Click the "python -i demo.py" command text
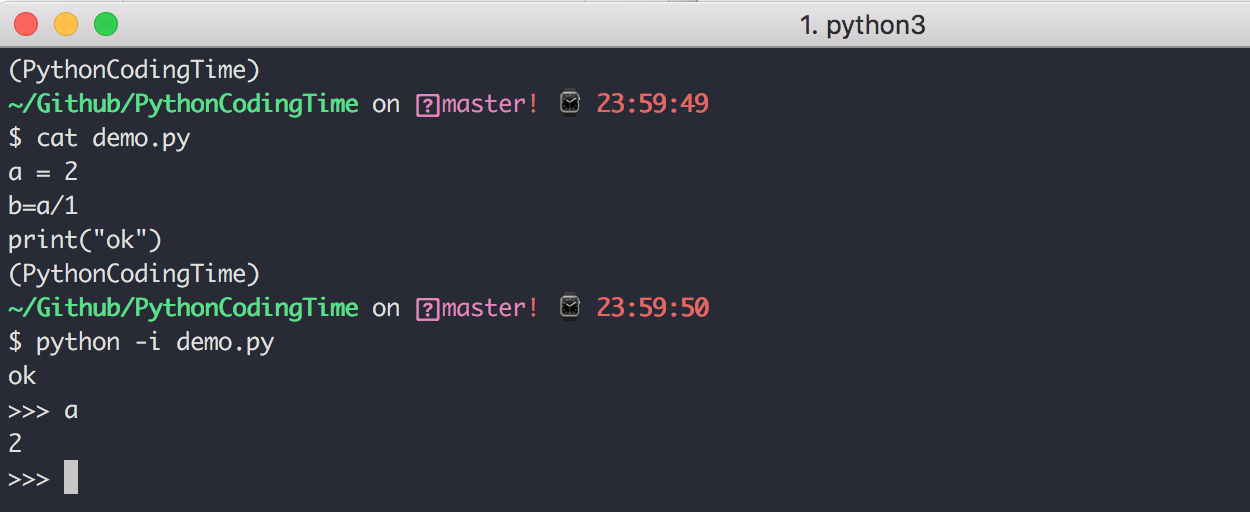Screen dimensions: 1250x512 pyautogui.click(x=155, y=342)
